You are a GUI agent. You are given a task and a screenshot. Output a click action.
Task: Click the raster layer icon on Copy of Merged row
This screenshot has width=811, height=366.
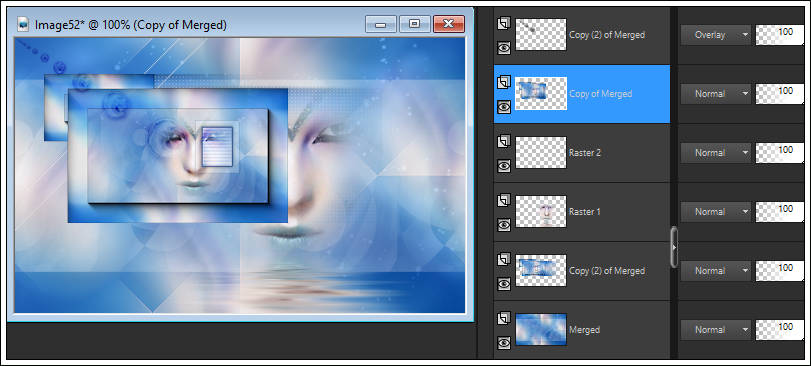click(504, 82)
